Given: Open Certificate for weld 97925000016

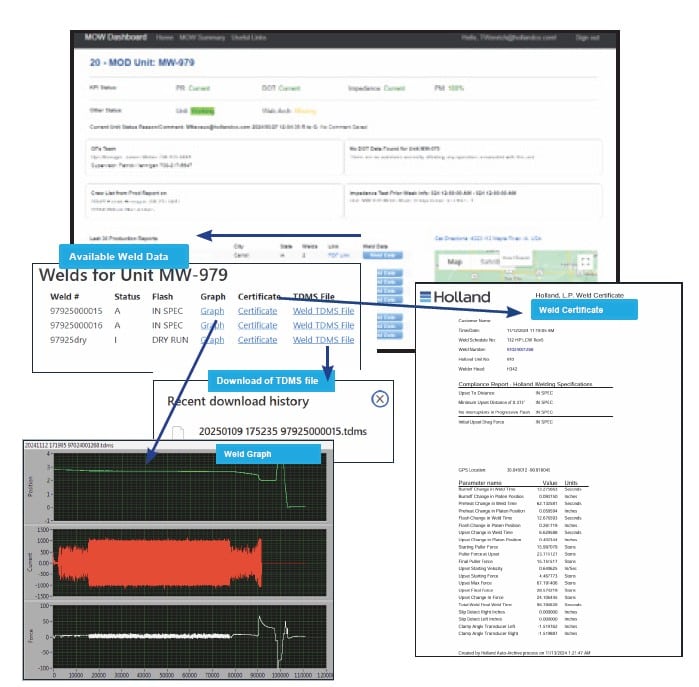Looking at the screenshot, I should point(257,325).
